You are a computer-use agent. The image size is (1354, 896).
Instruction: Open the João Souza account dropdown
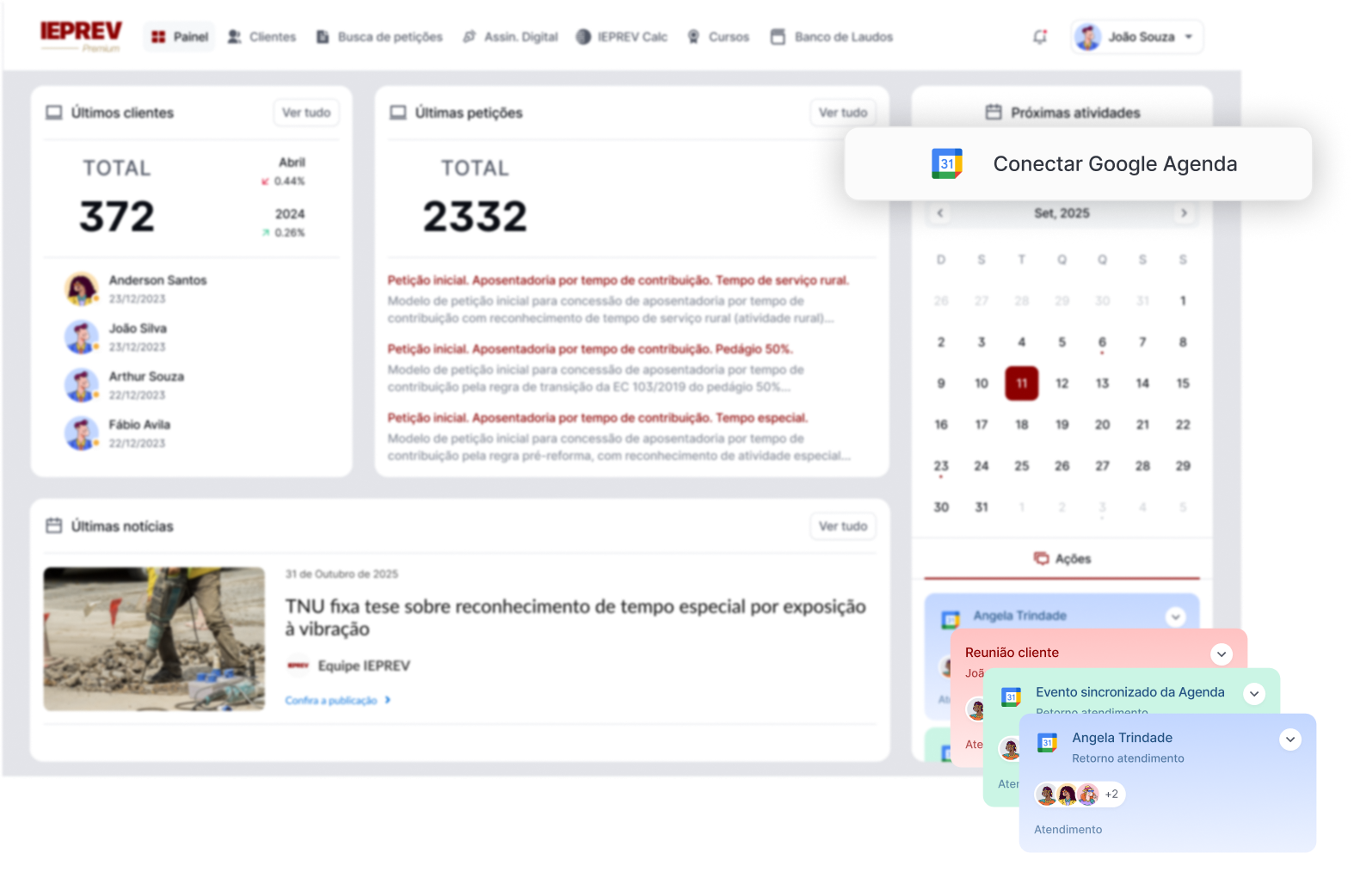tap(1137, 37)
